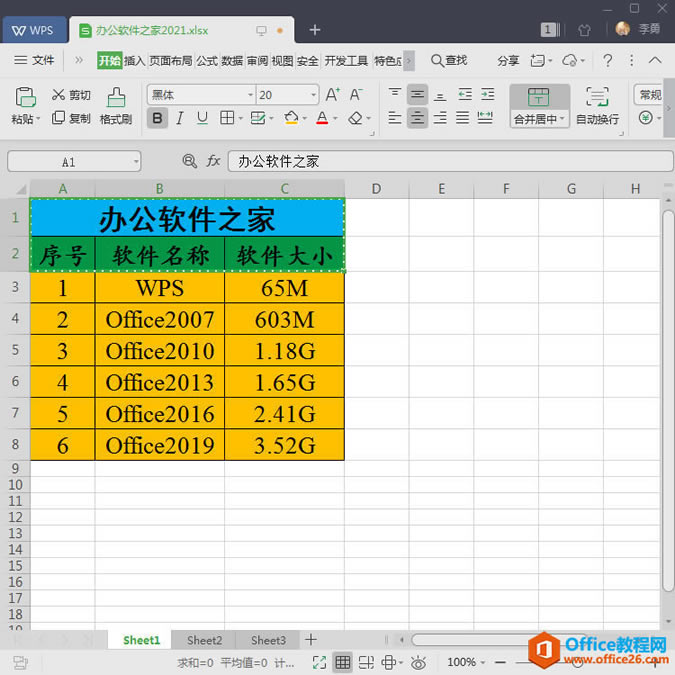Add a new sheet with plus button

click(x=311, y=640)
